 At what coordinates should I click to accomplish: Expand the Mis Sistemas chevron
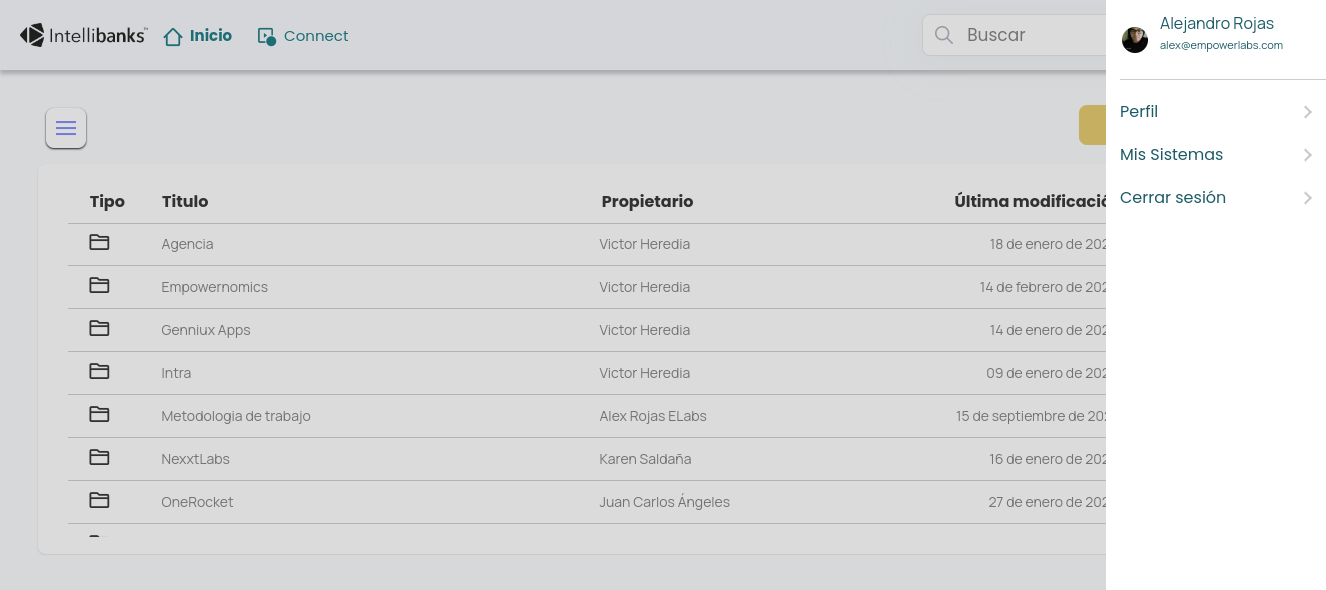pyautogui.click(x=1308, y=155)
